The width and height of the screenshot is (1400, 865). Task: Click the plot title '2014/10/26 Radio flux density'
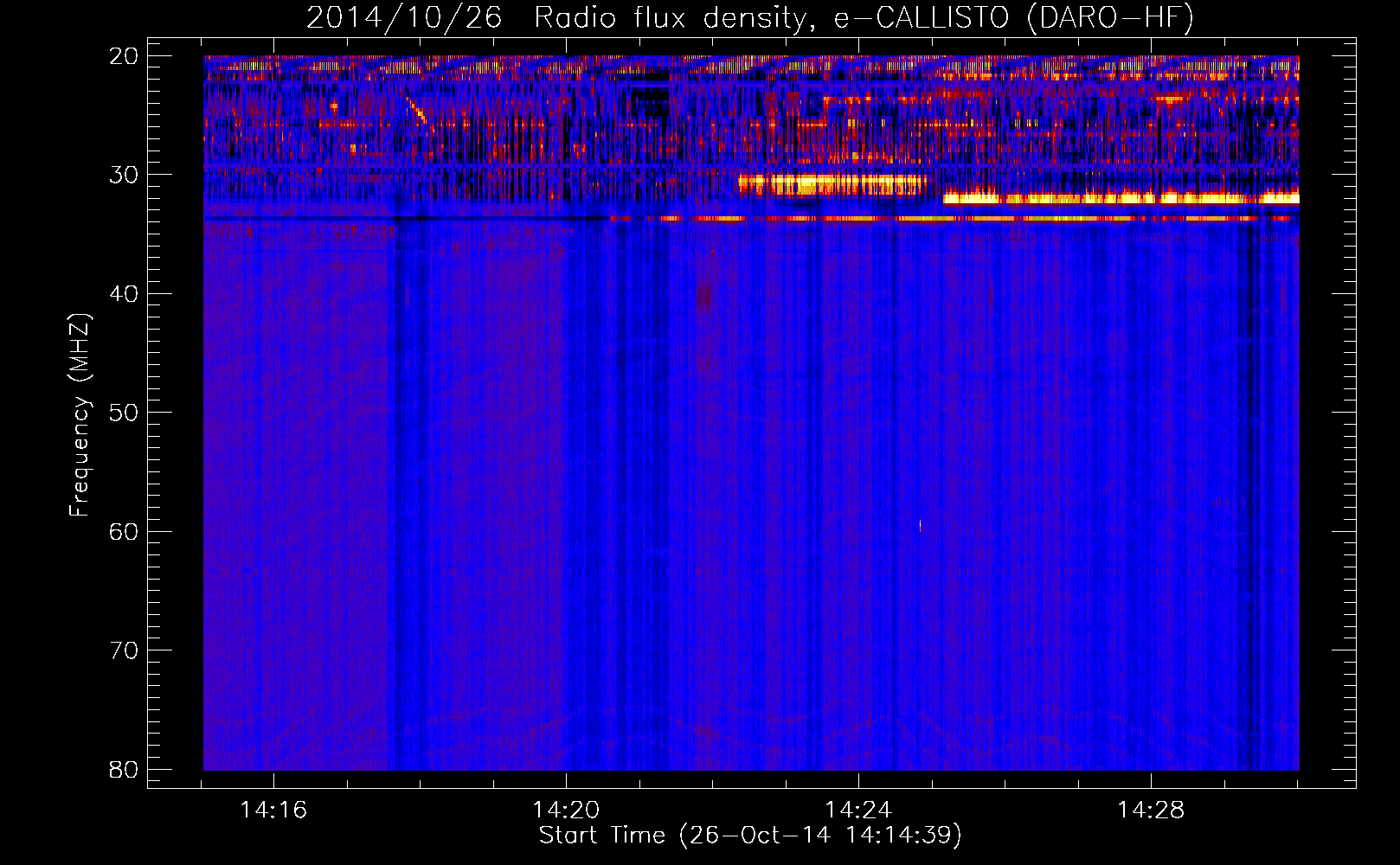tap(561, 18)
